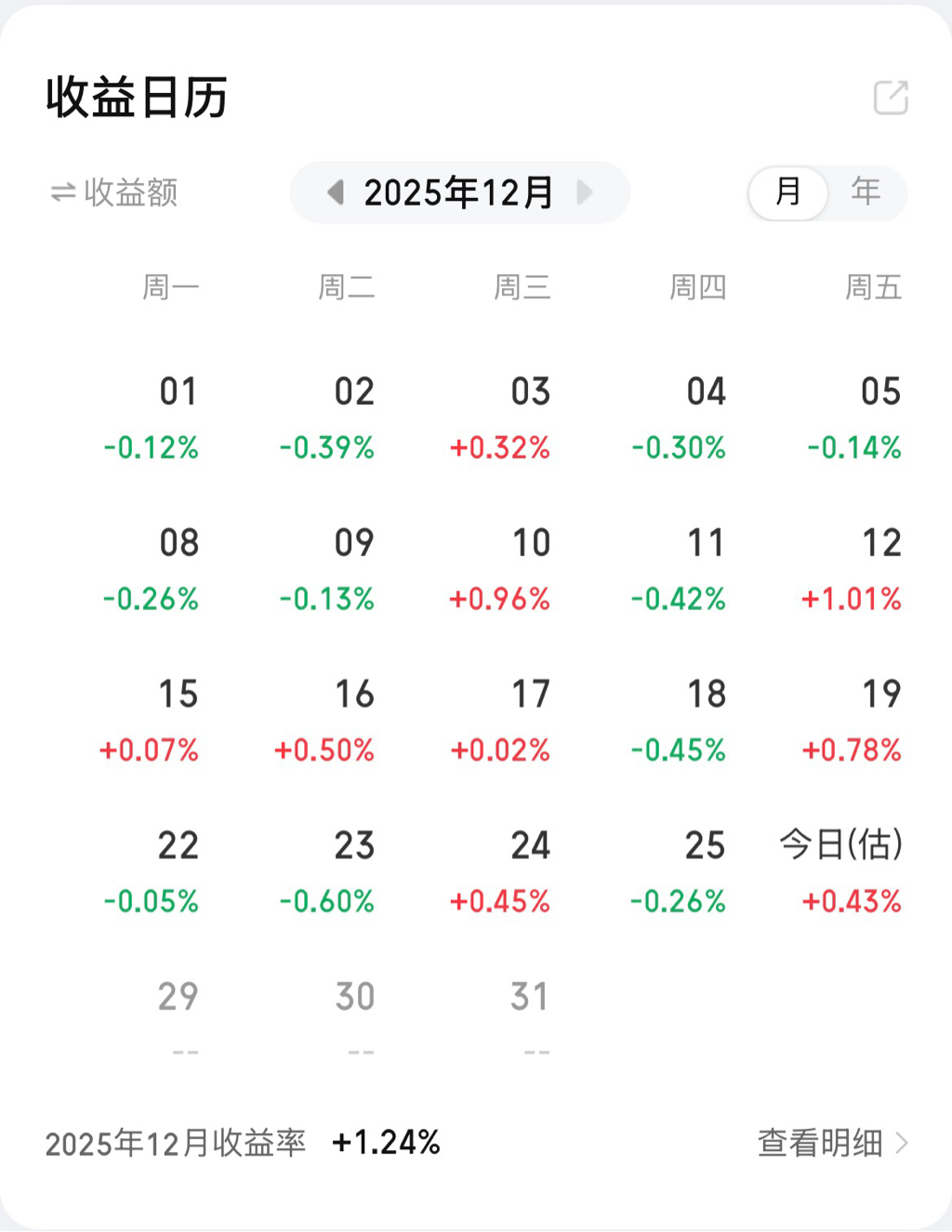Click the swap arrows icon beside 收益额
This screenshot has height=1232, width=952.
62,192
